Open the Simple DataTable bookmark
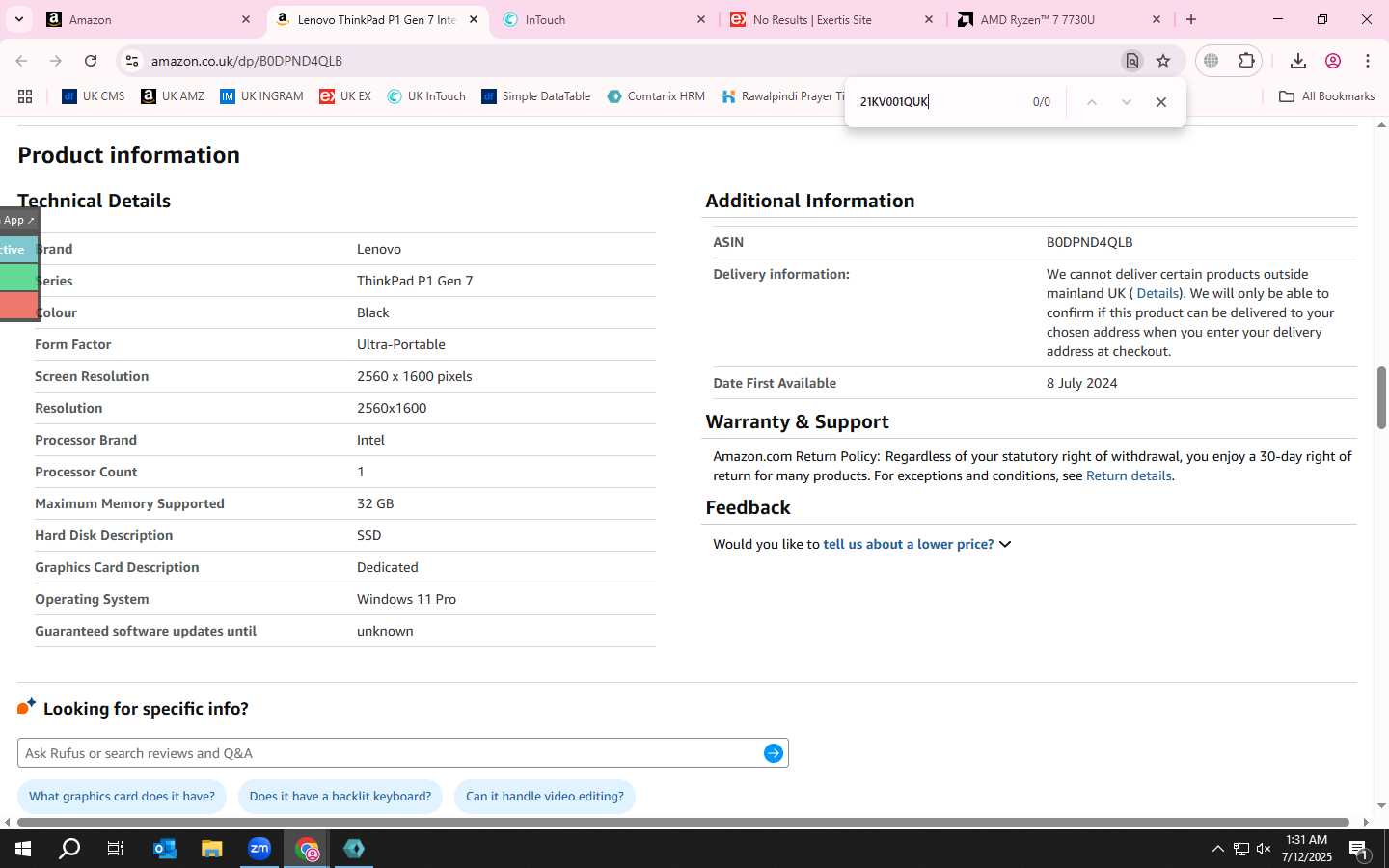The width and height of the screenshot is (1389, 868). pyautogui.click(x=536, y=96)
